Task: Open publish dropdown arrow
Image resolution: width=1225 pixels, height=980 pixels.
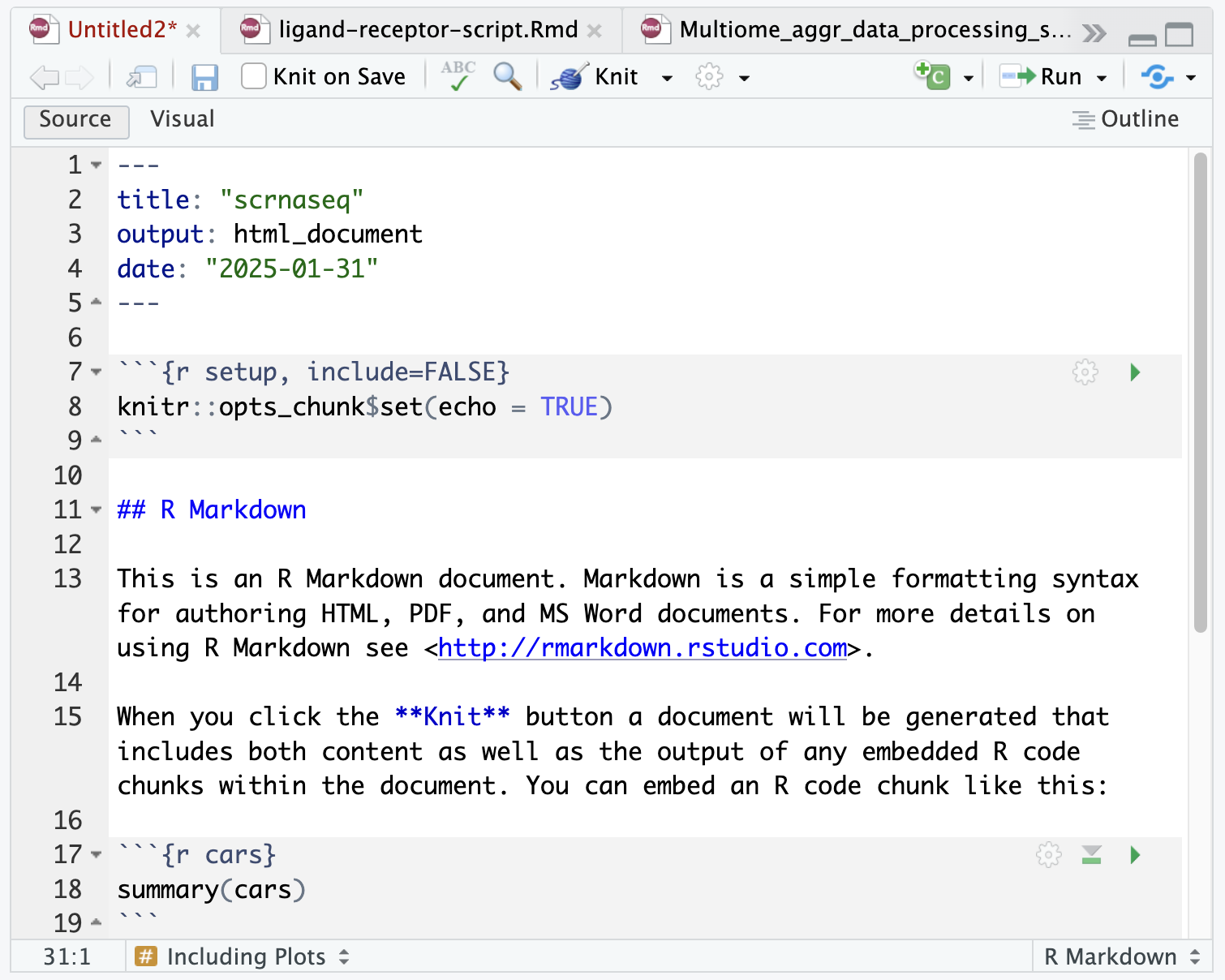Action: coord(1191,79)
